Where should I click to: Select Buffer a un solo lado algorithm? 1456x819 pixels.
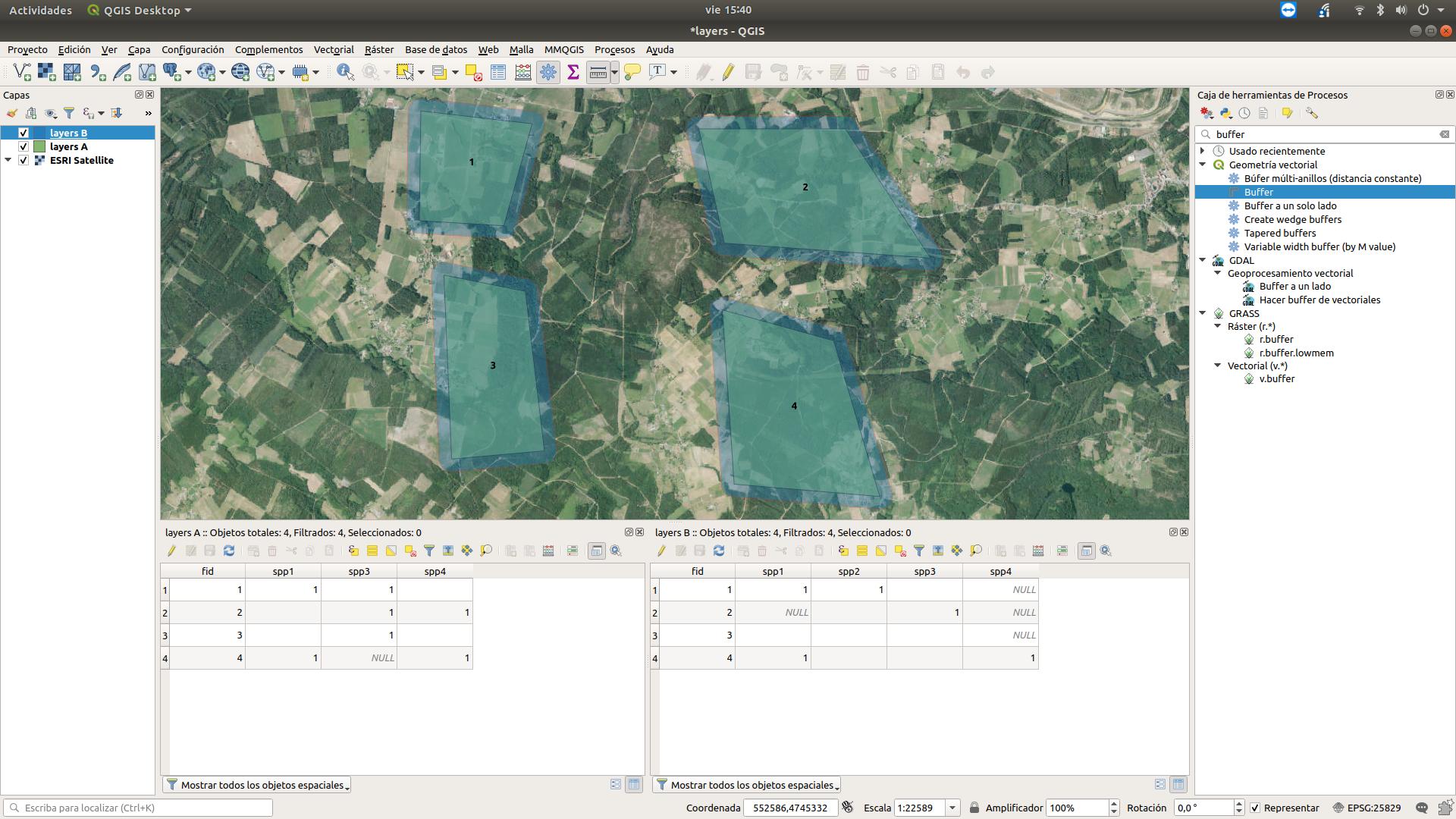click(x=1290, y=206)
